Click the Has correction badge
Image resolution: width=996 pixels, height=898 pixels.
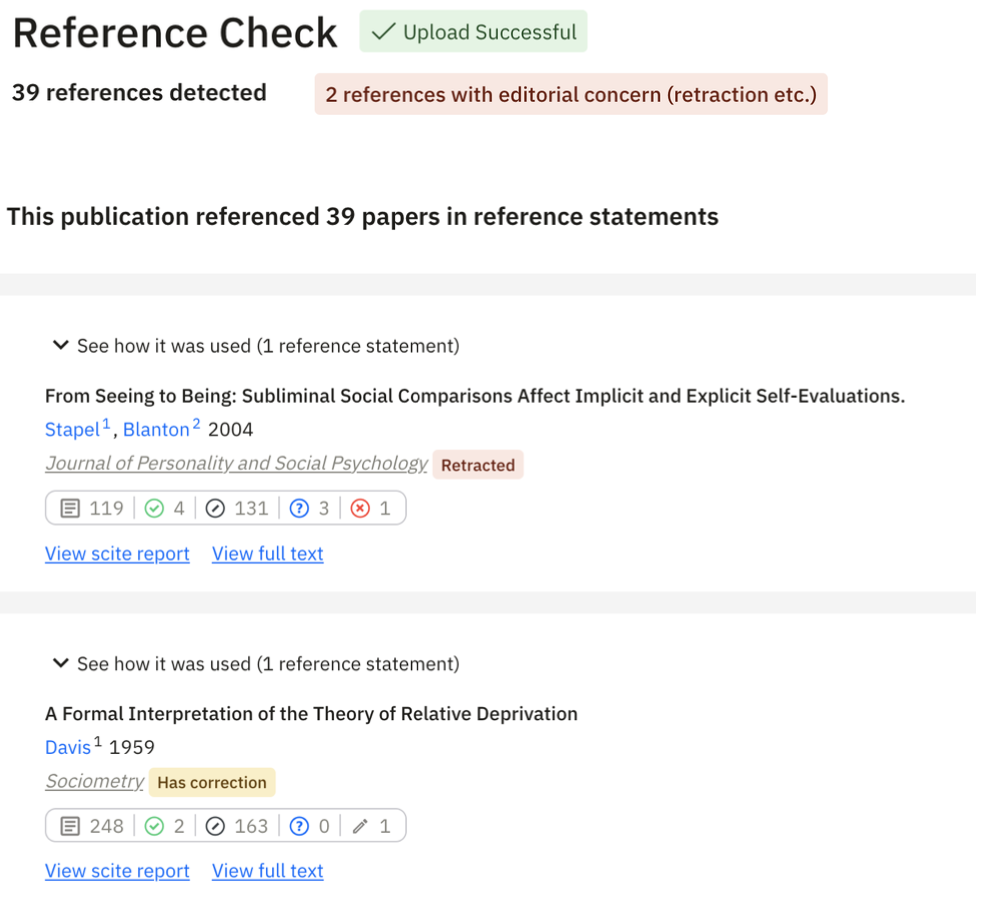tap(211, 782)
